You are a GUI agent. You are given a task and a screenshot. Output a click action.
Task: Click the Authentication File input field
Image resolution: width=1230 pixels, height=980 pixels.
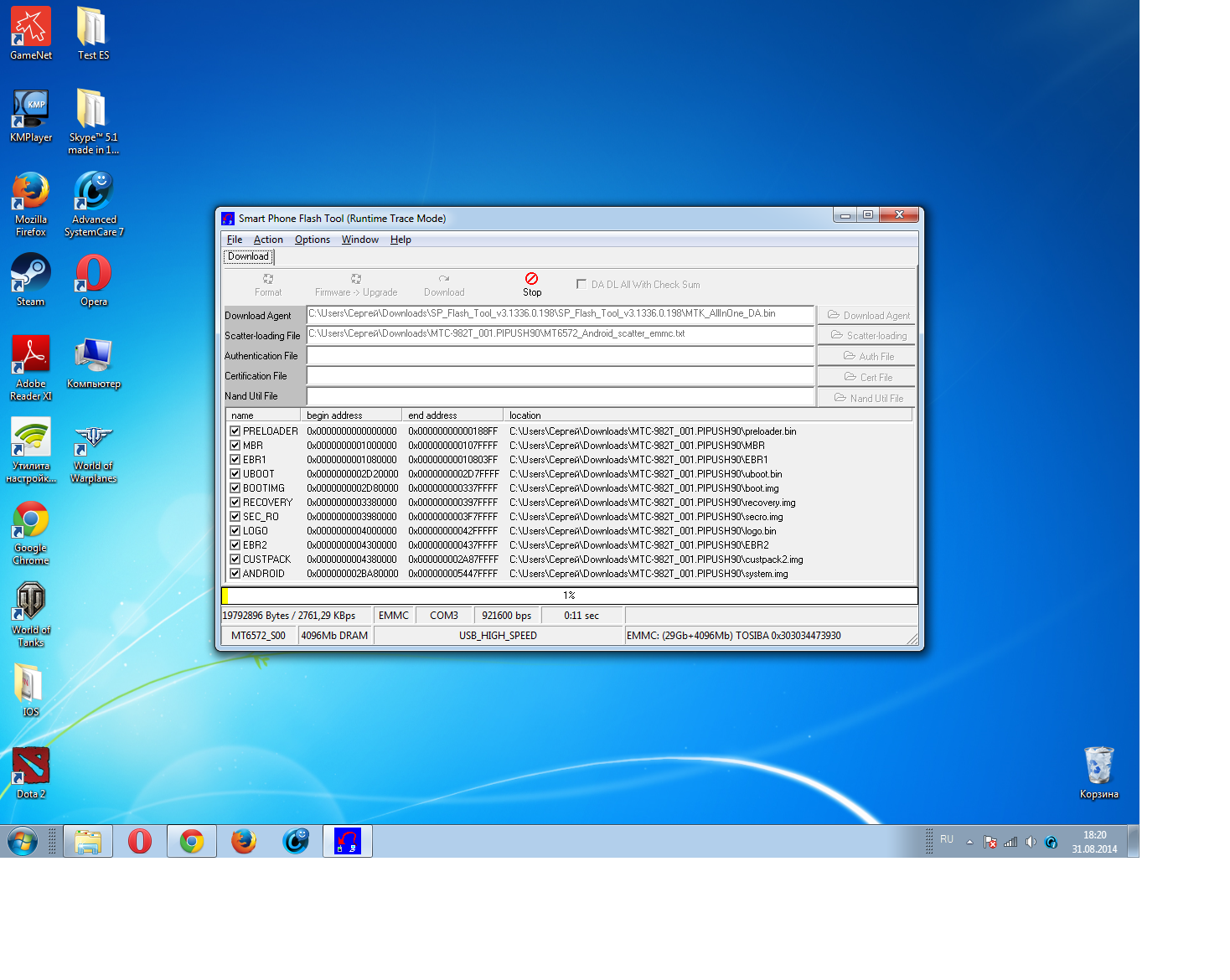click(561, 355)
